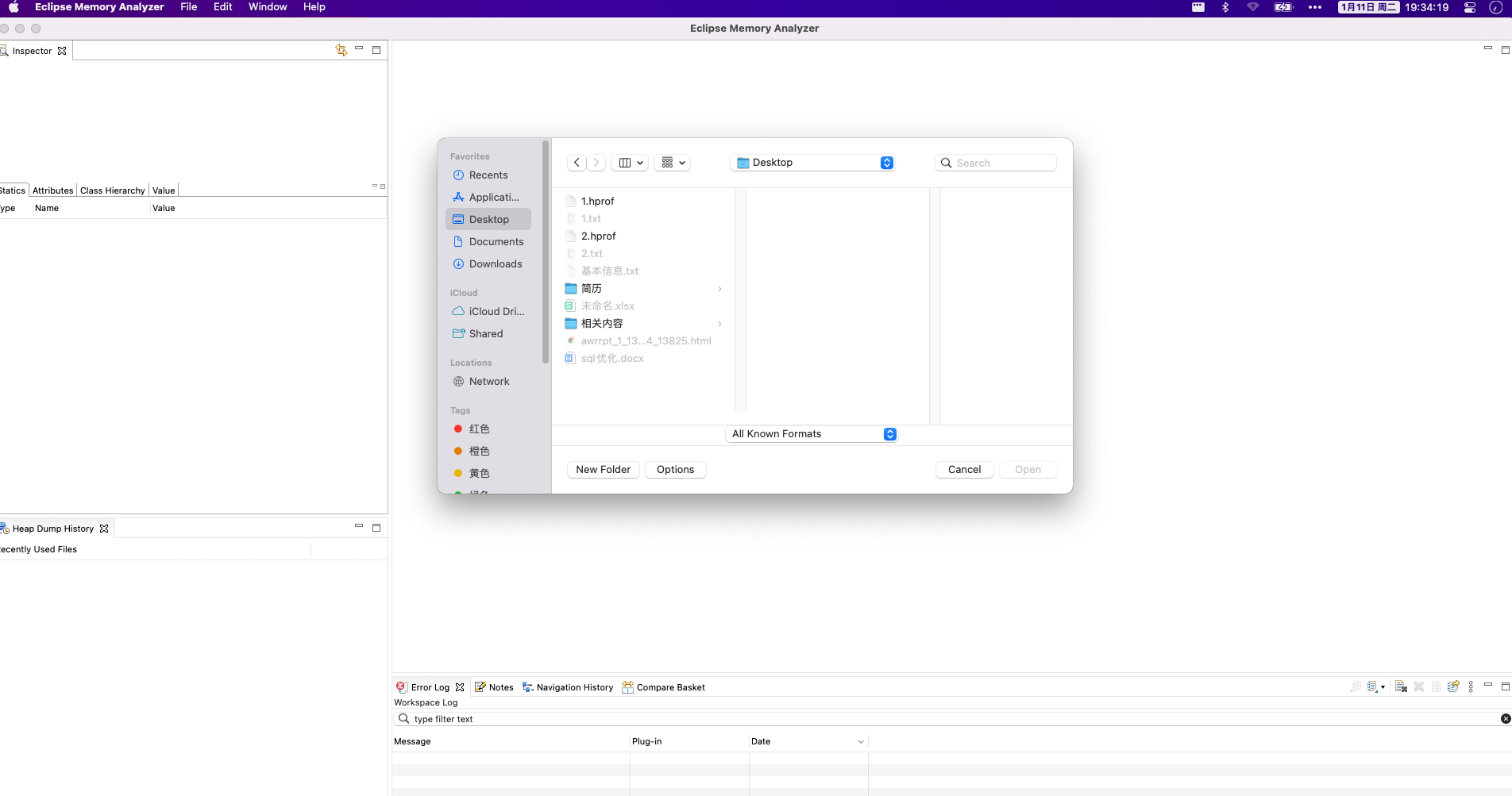Go back in the file dialog

[x=577, y=163]
